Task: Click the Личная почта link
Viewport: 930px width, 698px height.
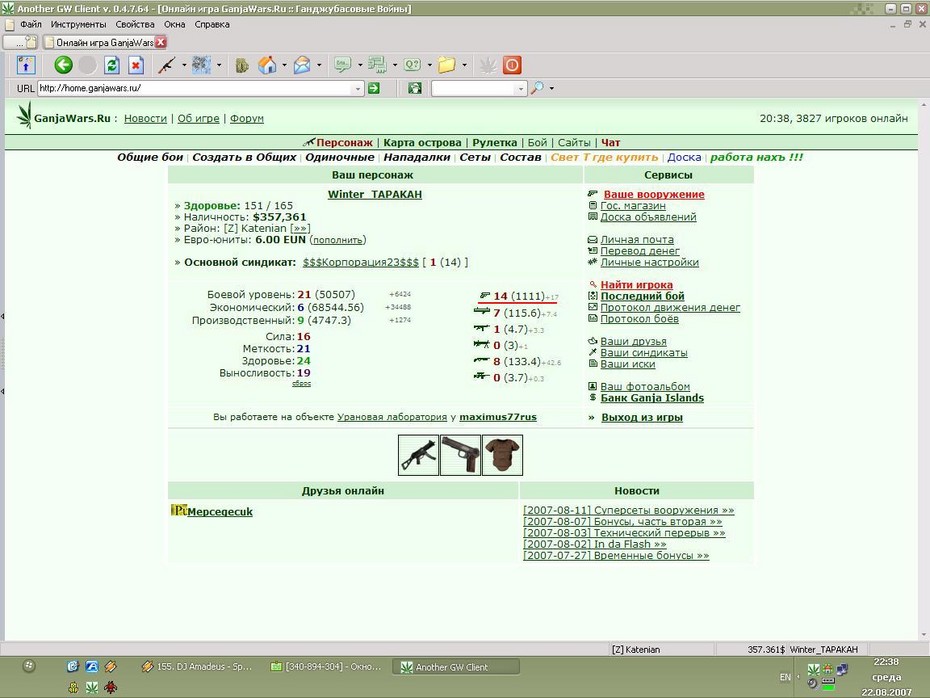Action: [x=636, y=240]
